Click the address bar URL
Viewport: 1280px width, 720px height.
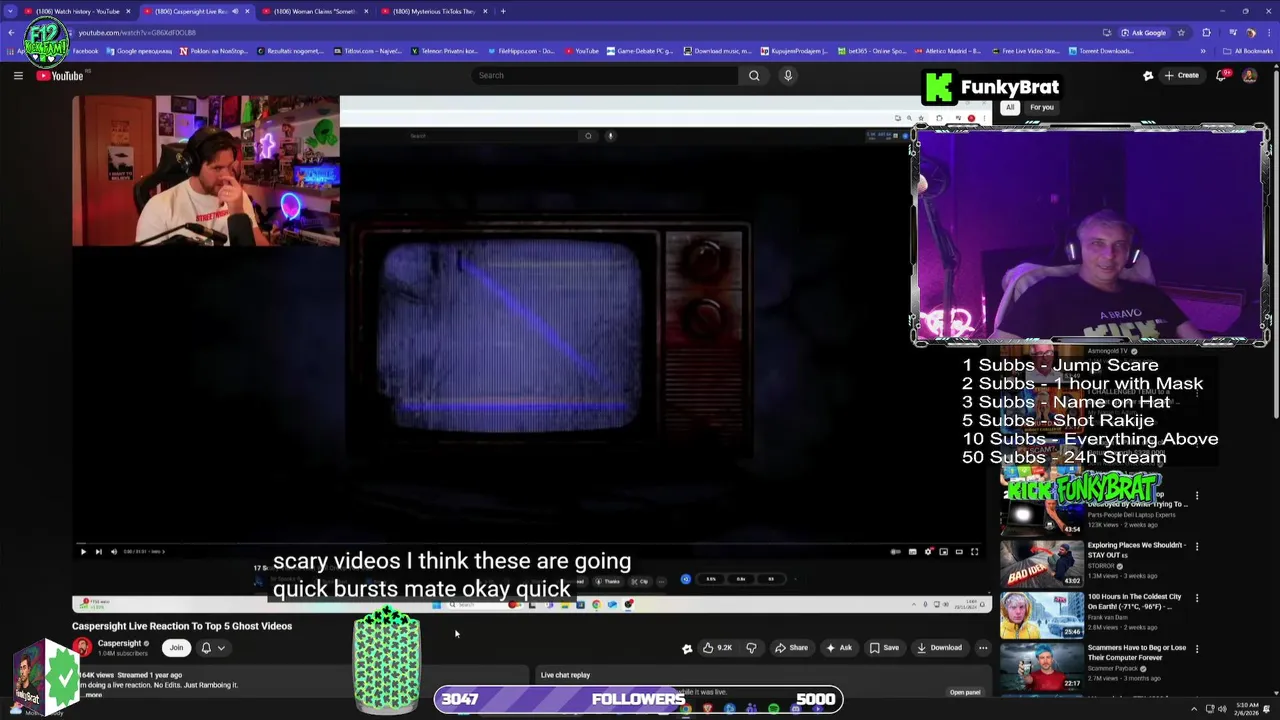(x=137, y=32)
